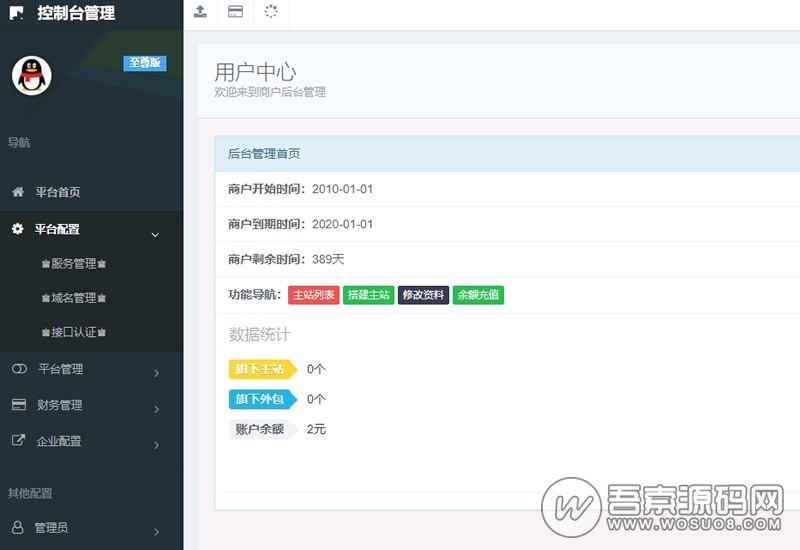Collapse the 平台配置 menu chevron
The width and height of the screenshot is (800, 550).
pos(155,235)
